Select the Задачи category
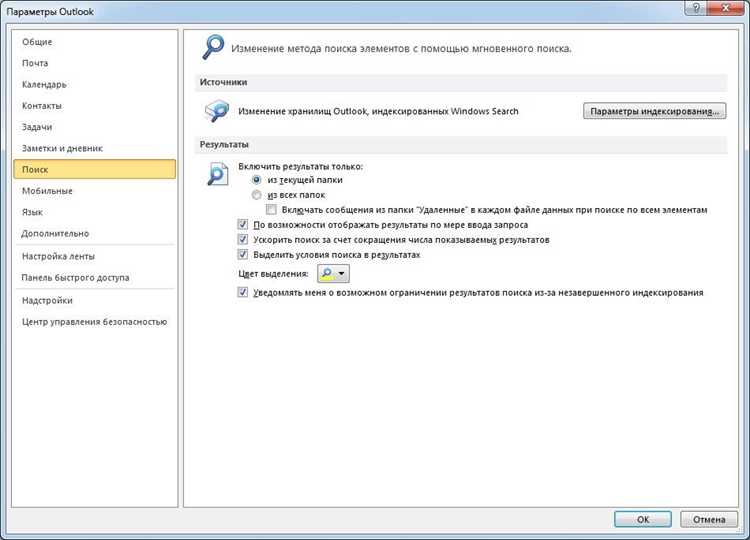 (95, 127)
